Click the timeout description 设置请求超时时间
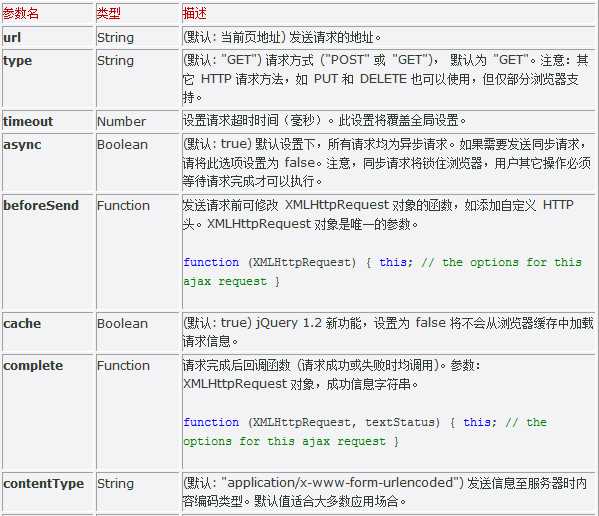 [325, 121]
